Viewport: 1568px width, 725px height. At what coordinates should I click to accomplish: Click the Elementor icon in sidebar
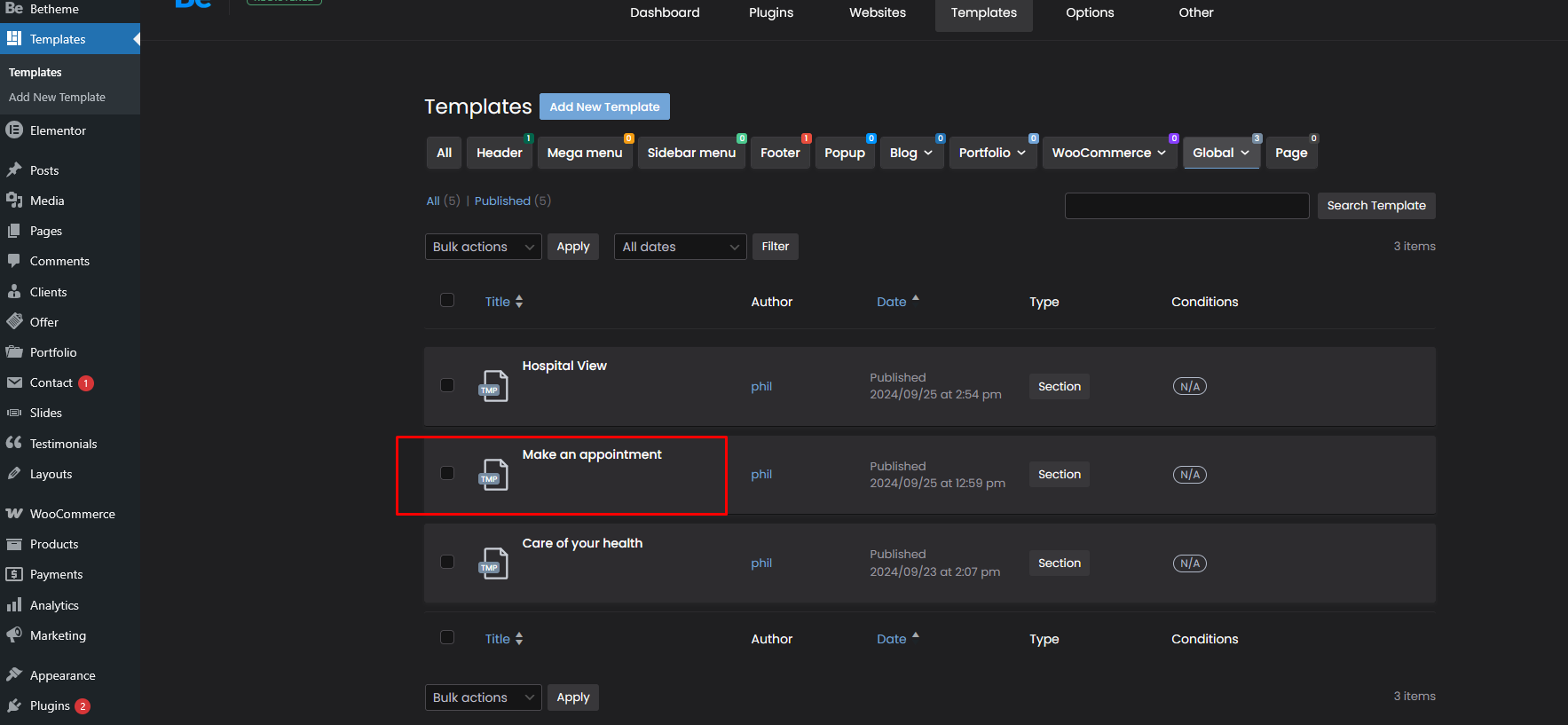[x=14, y=130]
